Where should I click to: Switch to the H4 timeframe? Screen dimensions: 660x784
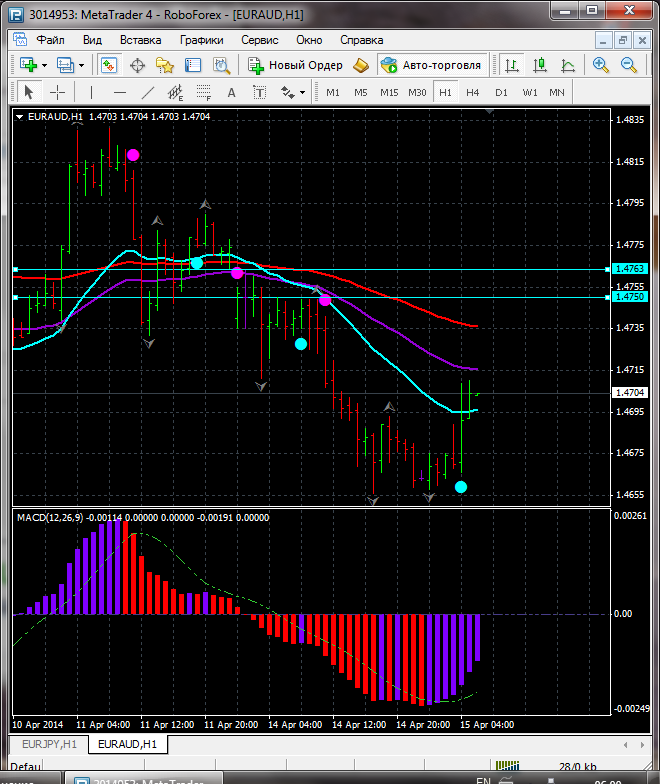pos(472,92)
